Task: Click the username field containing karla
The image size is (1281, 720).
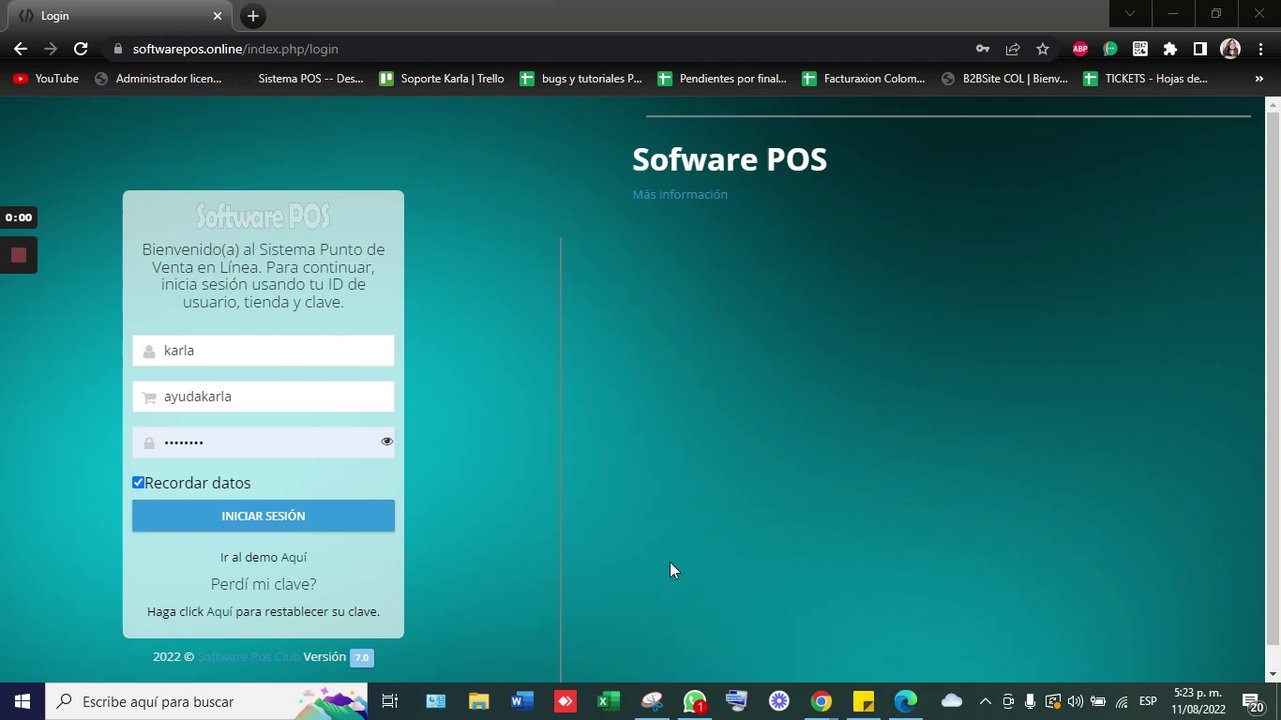Action: (263, 350)
